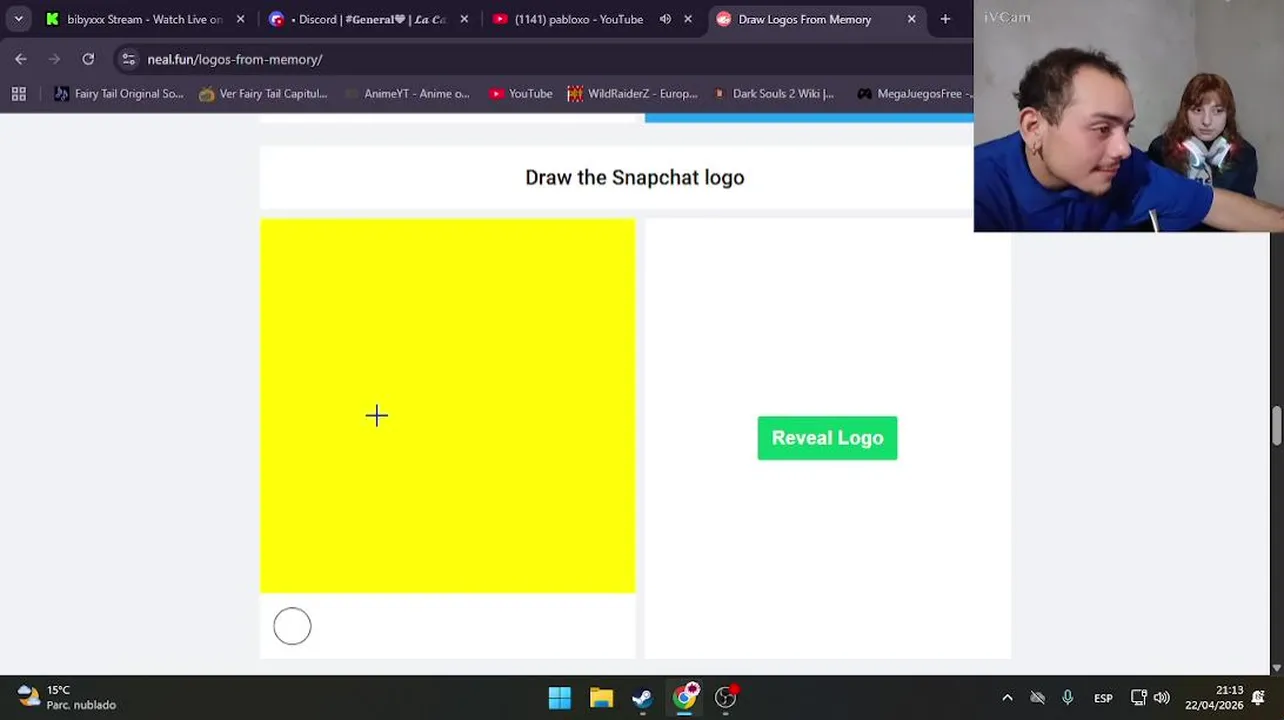Viewport: 1284px width, 720px height.
Task: Mute the YouTube tab audio icon
Action: tap(665, 19)
